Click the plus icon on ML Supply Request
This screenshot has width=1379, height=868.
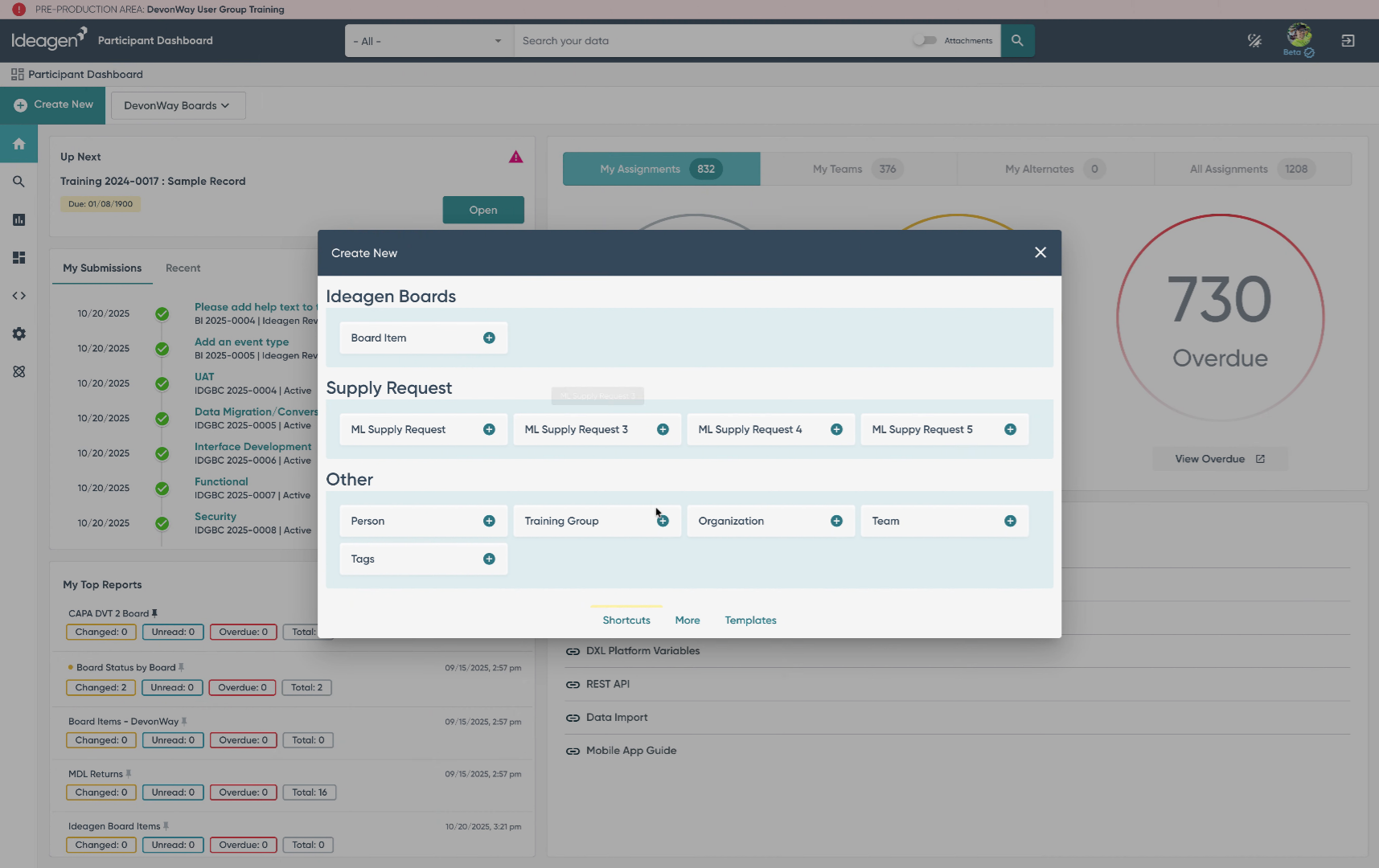pos(489,430)
